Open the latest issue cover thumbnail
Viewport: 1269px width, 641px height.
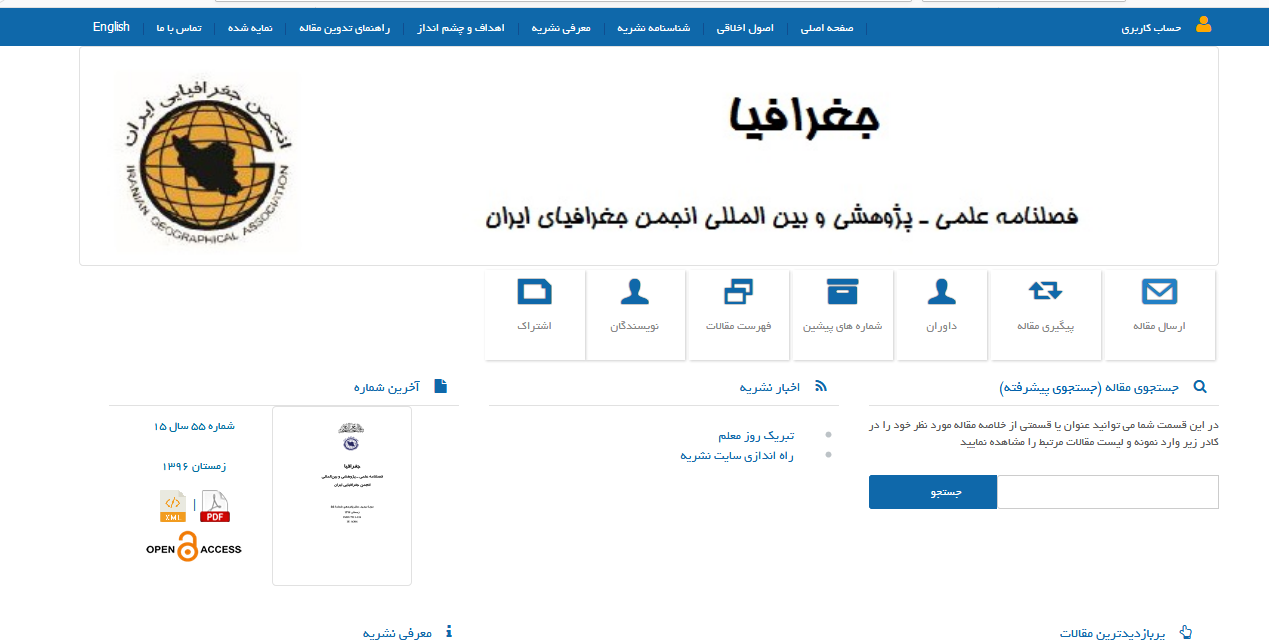342,496
